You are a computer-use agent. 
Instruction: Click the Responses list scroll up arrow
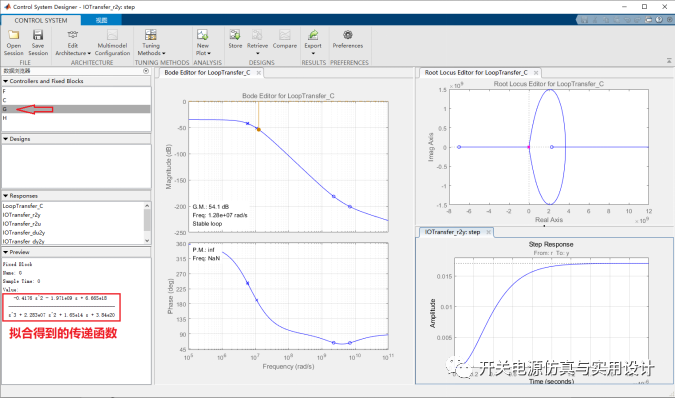[147, 206]
